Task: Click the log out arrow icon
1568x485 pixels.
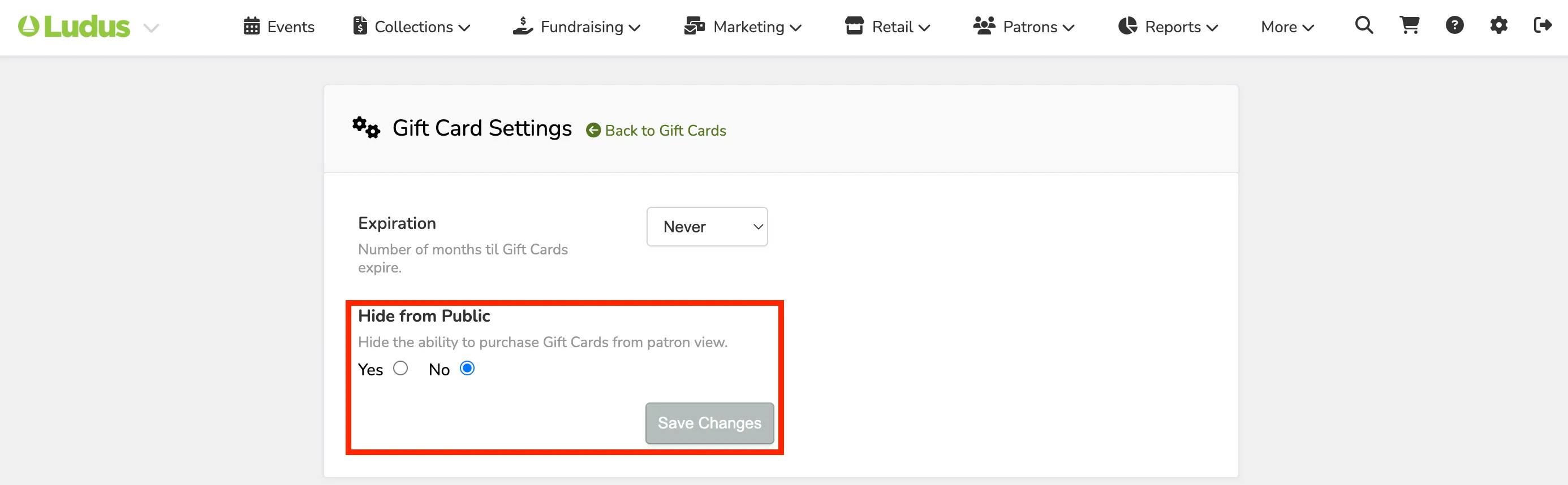Action: pos(1543,25)
